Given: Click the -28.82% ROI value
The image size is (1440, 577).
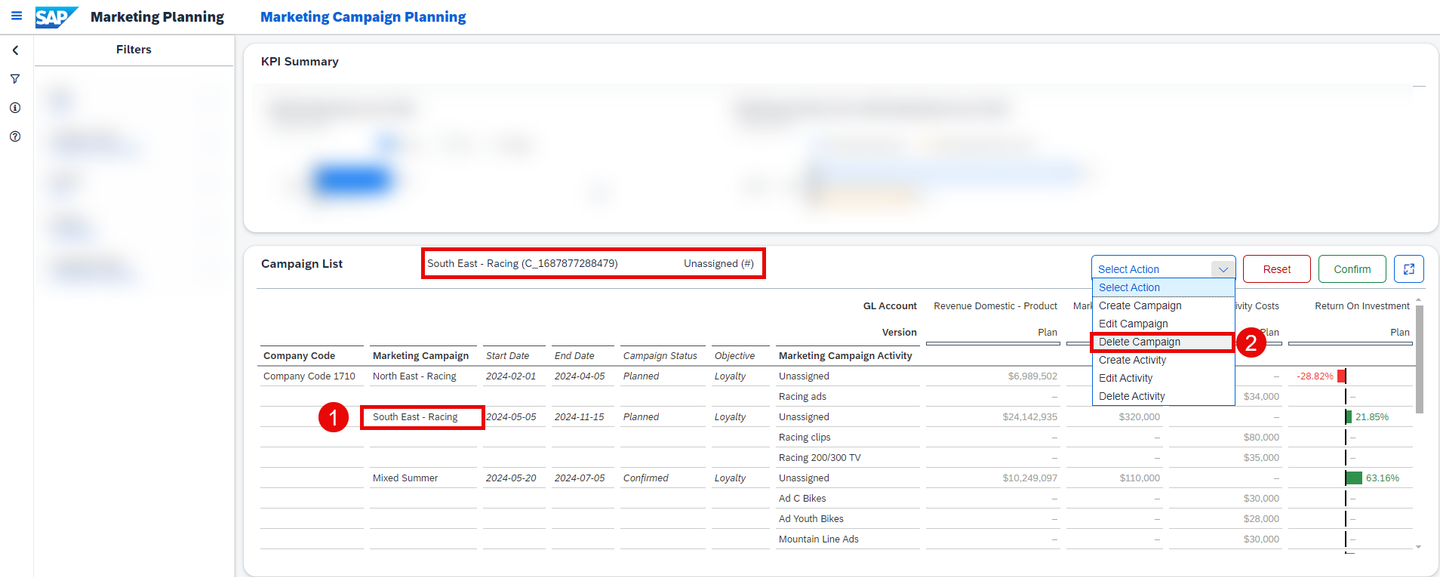Looking at the screenshot, I should [x=1315, y=376].
